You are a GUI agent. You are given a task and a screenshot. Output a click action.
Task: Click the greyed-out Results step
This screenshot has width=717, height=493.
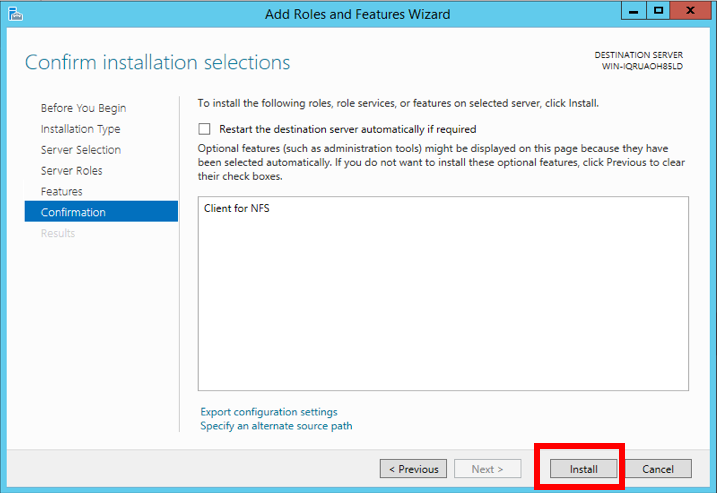click(x=58, y=233)
